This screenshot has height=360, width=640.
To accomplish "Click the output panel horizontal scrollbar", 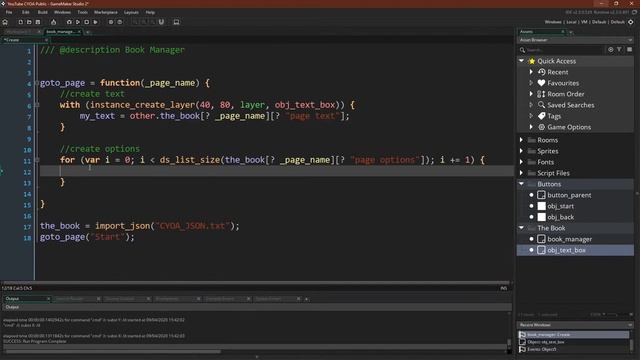I will click(x=112, y=351).
